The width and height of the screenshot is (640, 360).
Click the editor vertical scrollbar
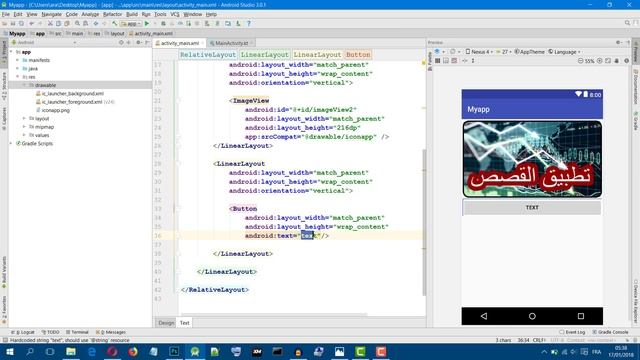pyautogui.click(x=424, y=222)
